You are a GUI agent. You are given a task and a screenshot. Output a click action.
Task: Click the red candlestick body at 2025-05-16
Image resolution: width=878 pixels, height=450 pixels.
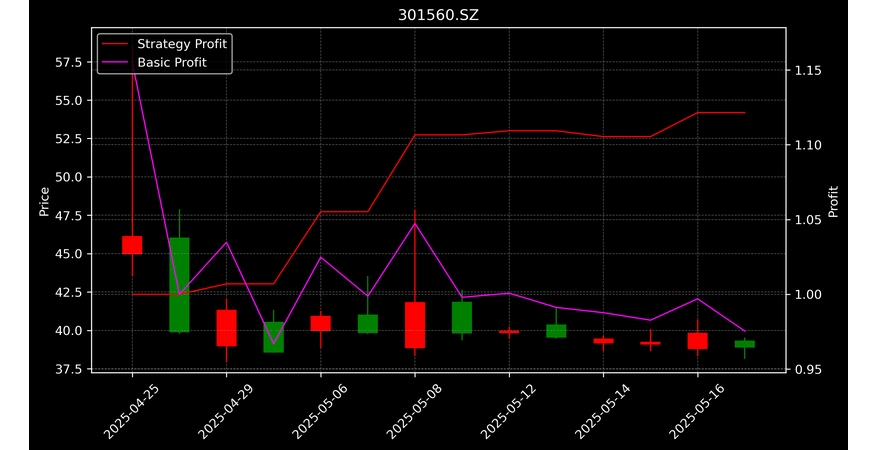click(697, 341)
